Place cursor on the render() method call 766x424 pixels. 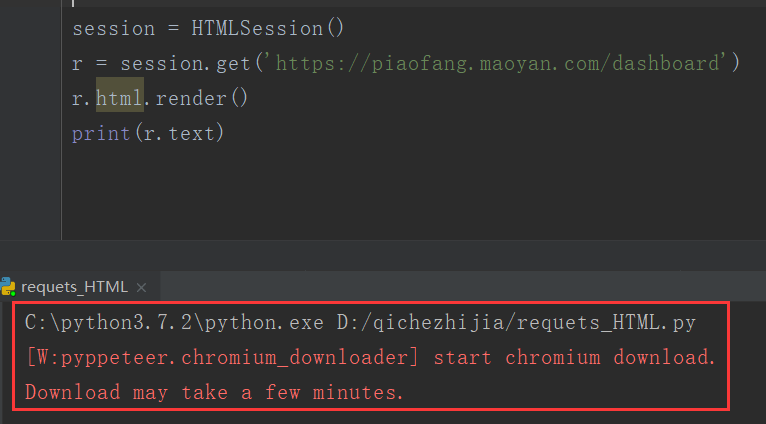pyautogui.click(x=202, y=98)
